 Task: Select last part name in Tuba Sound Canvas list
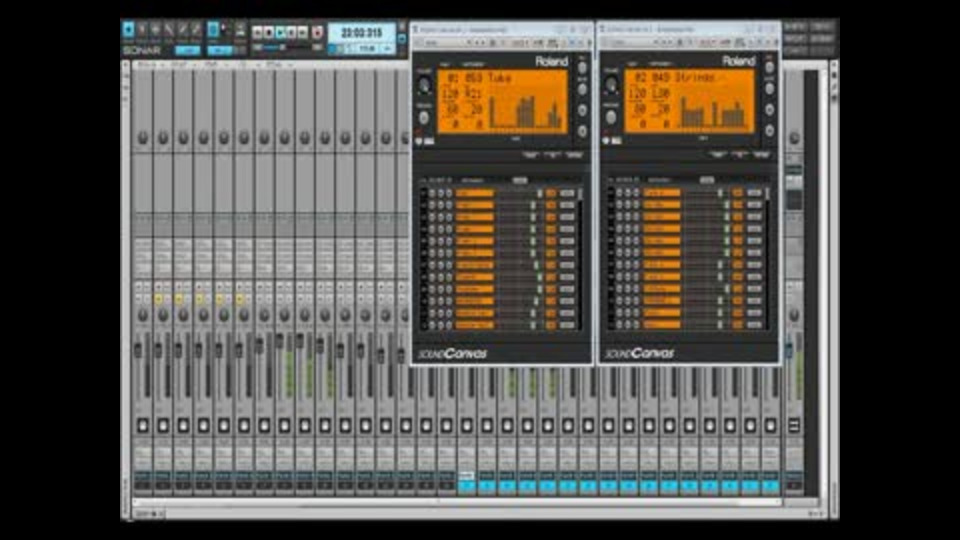click(x=474, y=325)
